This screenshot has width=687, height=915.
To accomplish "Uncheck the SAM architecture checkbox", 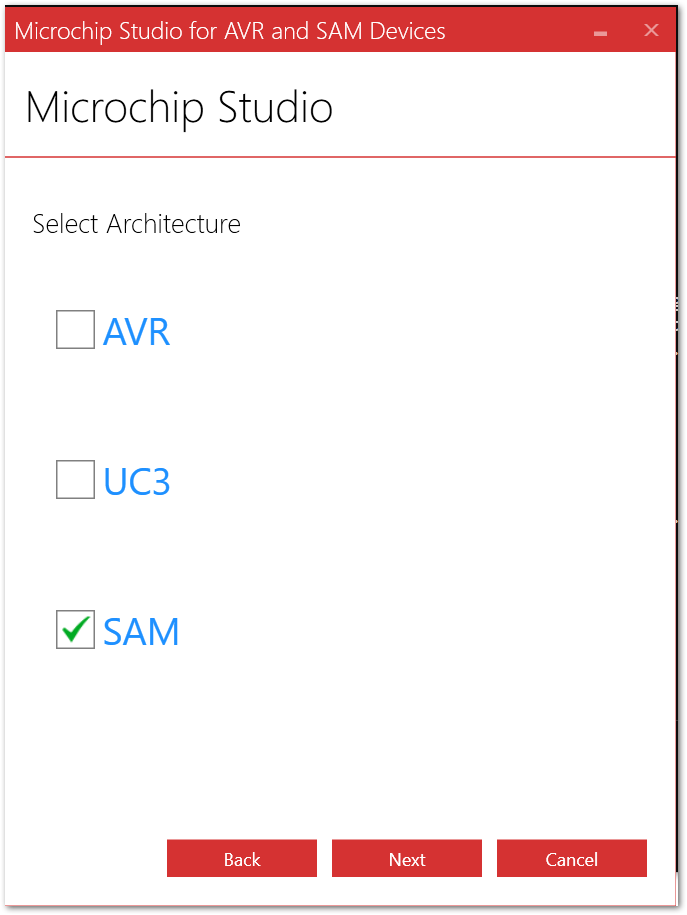I will coord(75,630).
